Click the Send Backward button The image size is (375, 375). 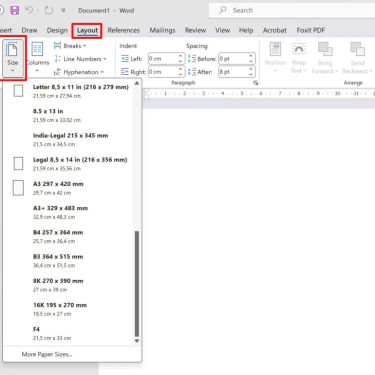(357, 57)
